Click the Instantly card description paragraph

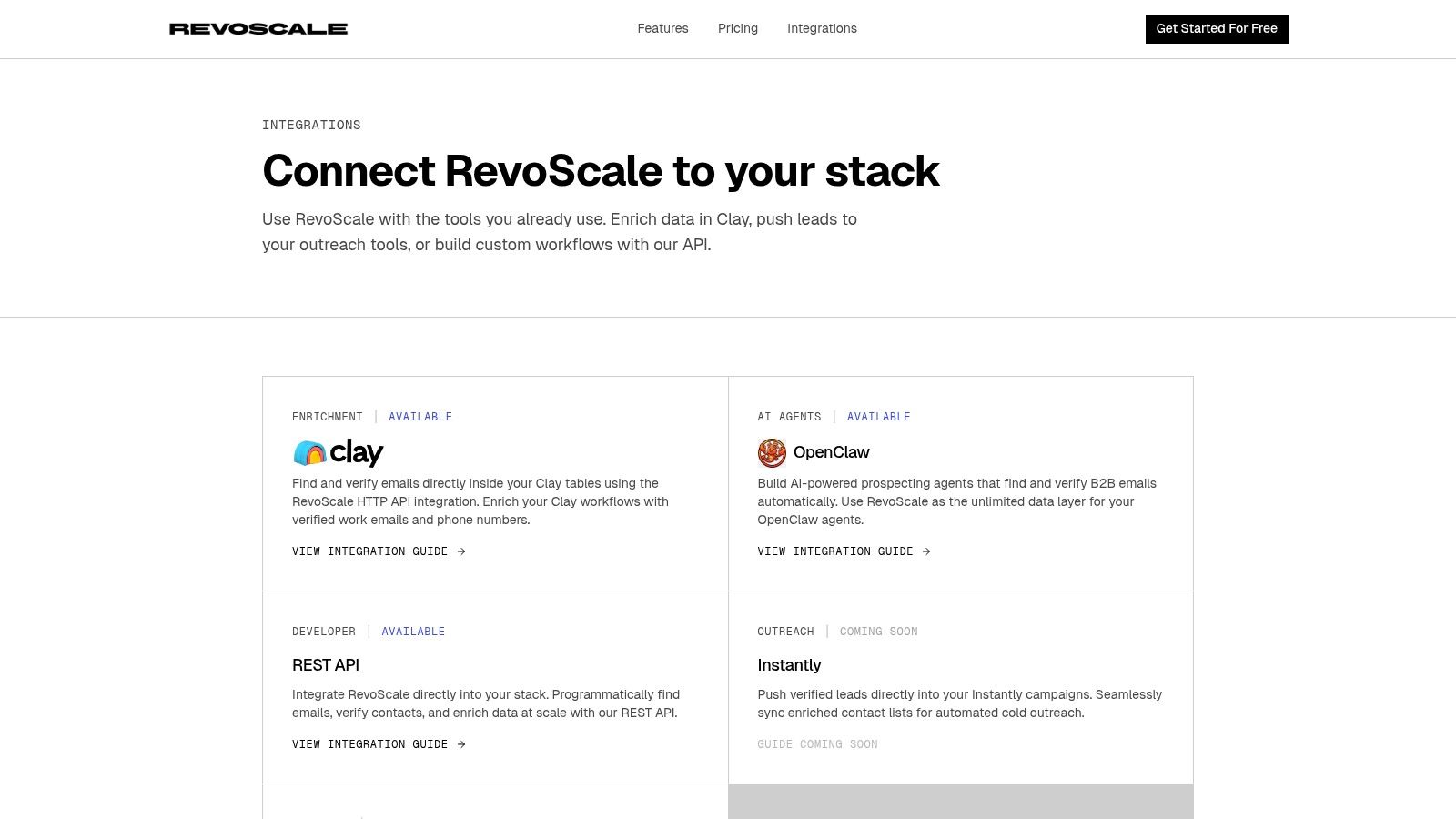click(960, 703)
